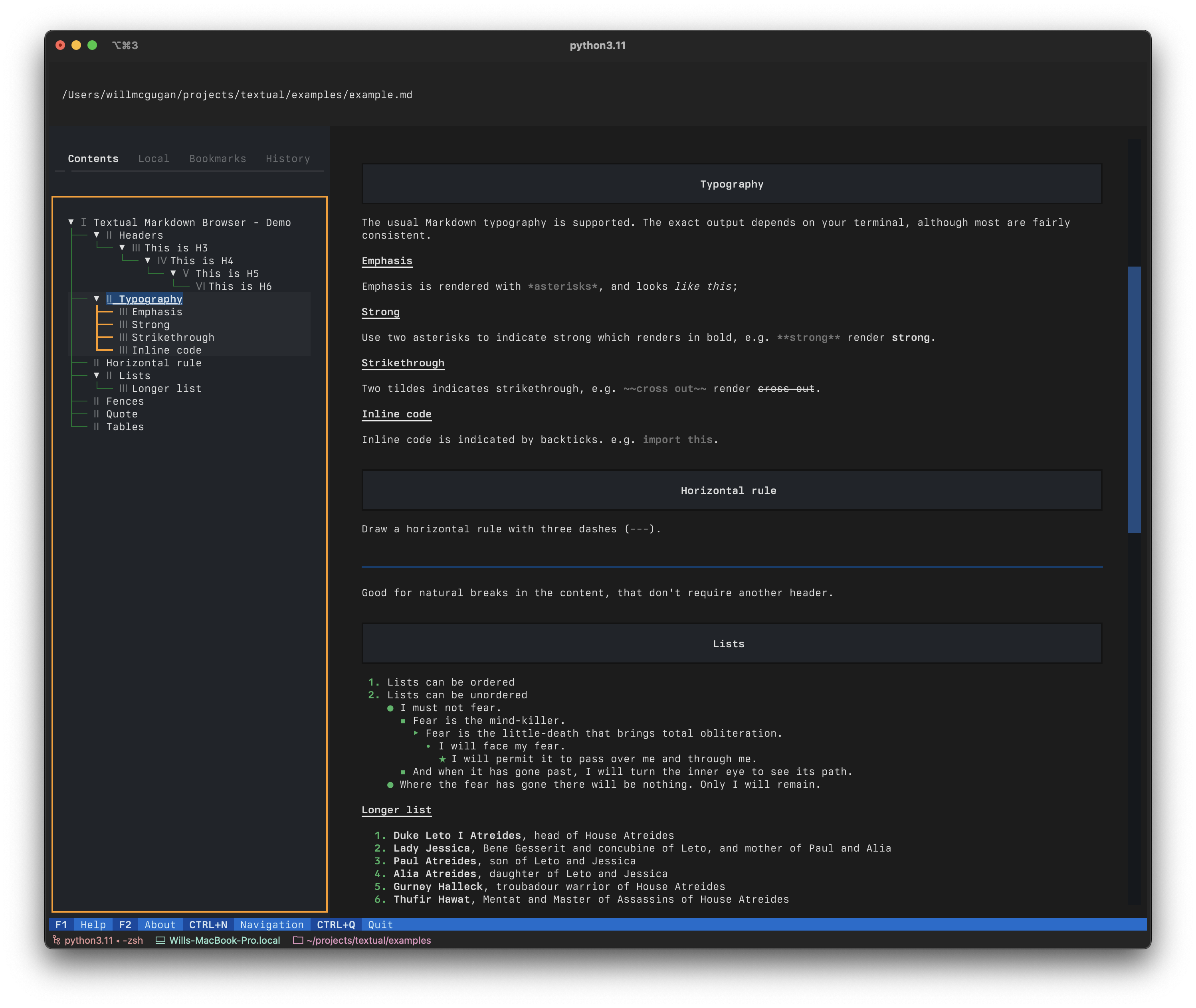Collapse the Typography tree node

pyautogui.click(x=97, y=299)
